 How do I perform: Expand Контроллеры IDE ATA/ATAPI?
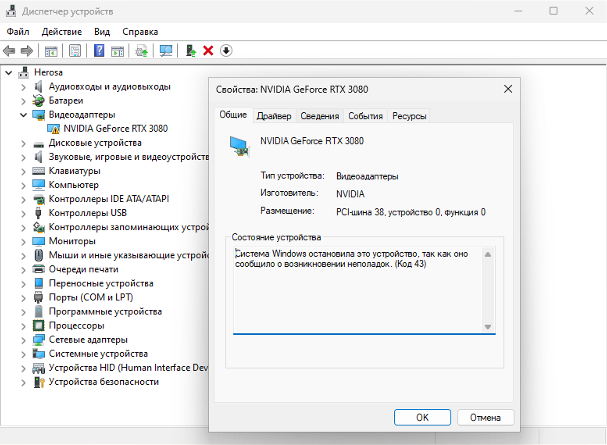pyautogui.click(x=24, y=199)
